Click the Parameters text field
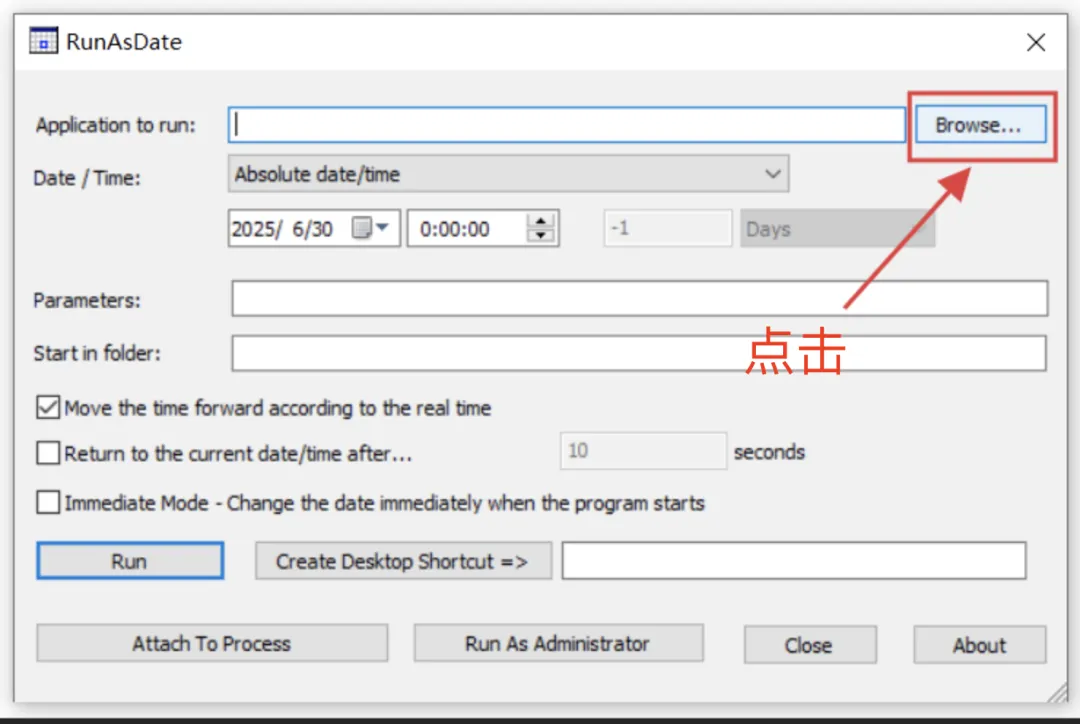Image resolution: width=1080 pixels, height=724 pixels. pyautogui.click(x=639, y=298)
